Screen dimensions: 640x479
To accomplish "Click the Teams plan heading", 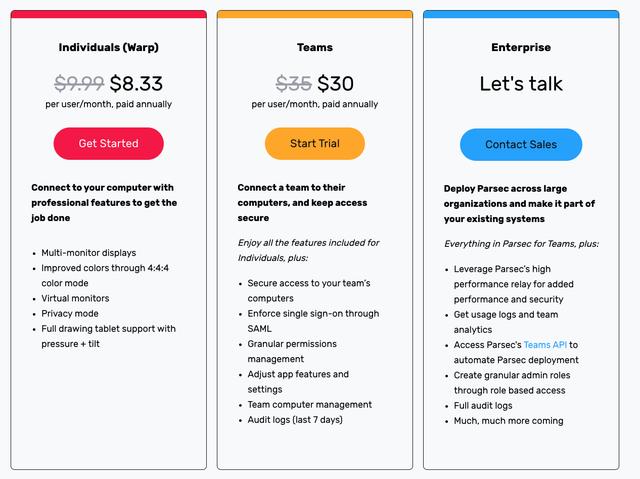I will 315,47.
